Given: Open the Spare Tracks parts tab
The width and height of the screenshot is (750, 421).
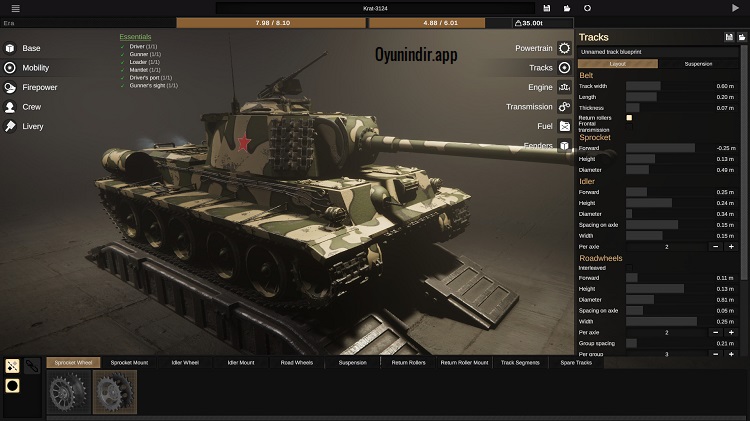Looking at the screenshot, I should point(576,363).
